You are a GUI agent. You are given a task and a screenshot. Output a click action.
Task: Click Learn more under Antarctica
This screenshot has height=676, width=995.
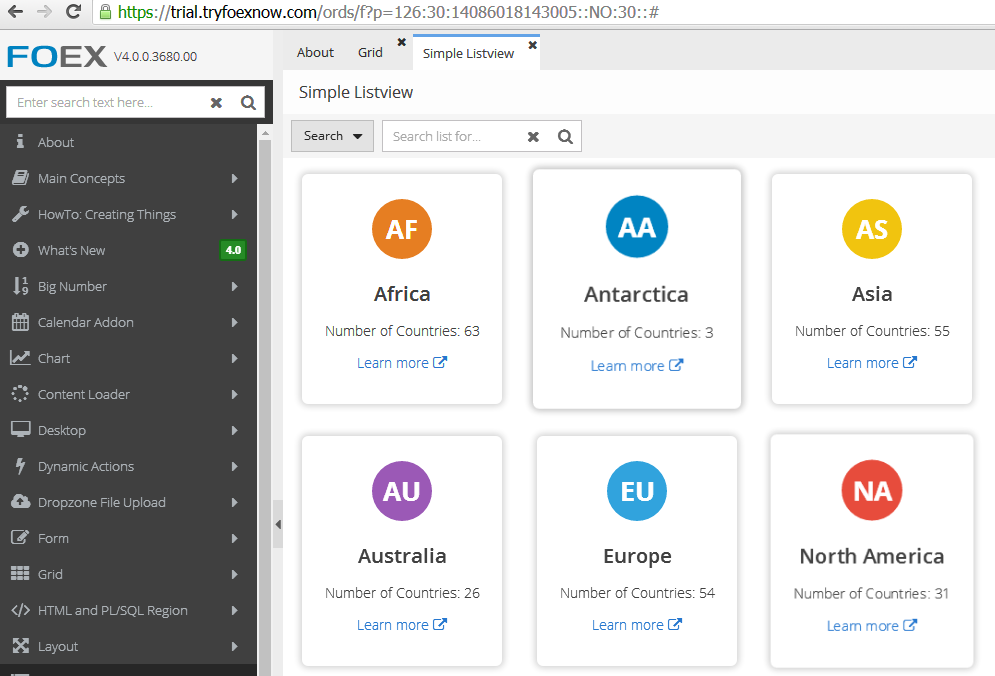(637, 365)
